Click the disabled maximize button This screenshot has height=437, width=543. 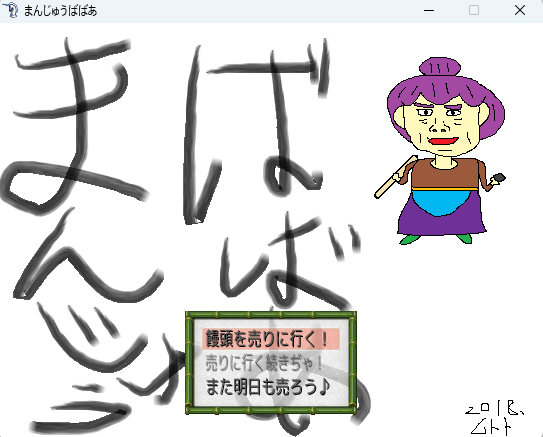[474, 11]
